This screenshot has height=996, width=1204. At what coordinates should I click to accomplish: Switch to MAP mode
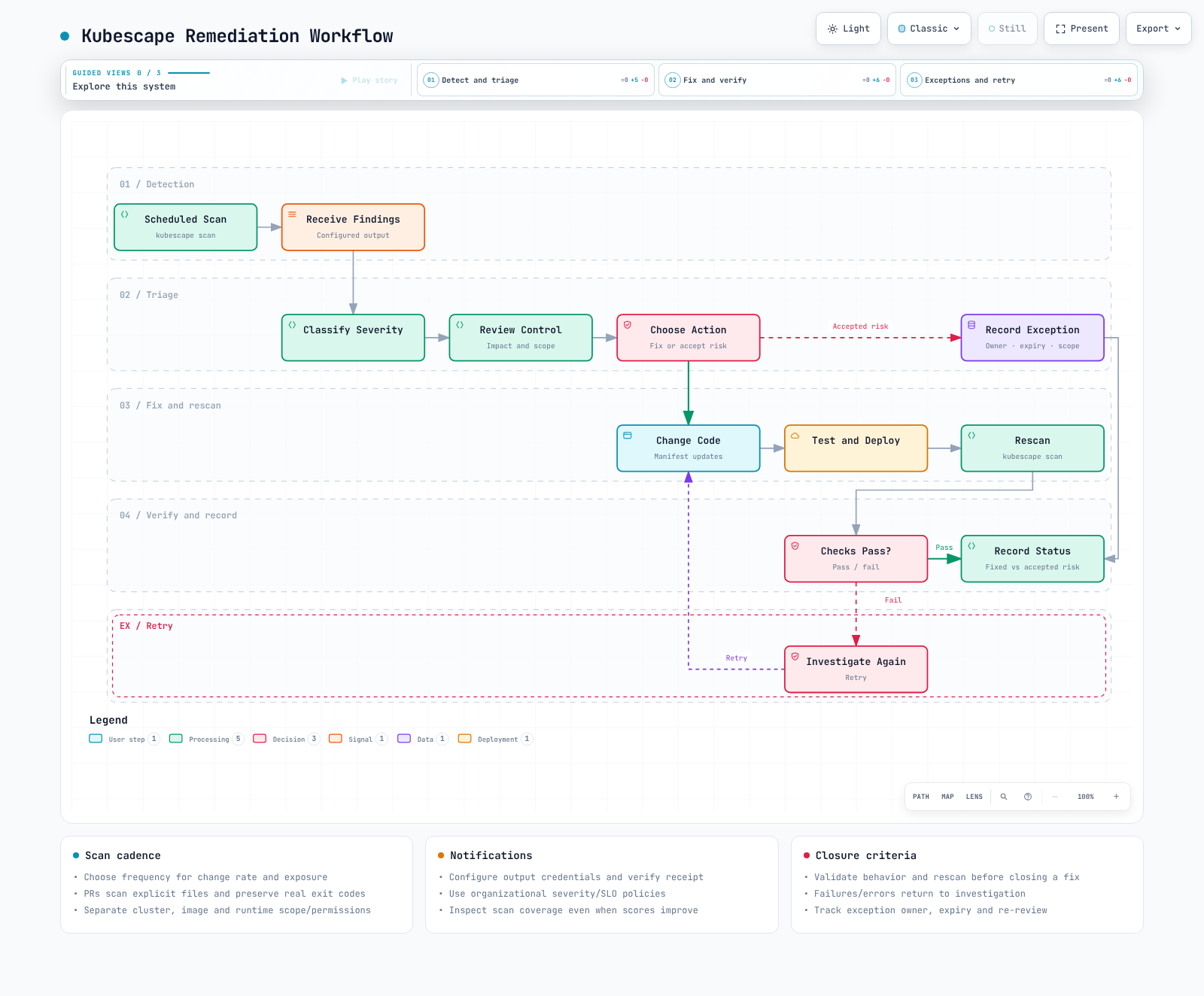coord(947,797)
